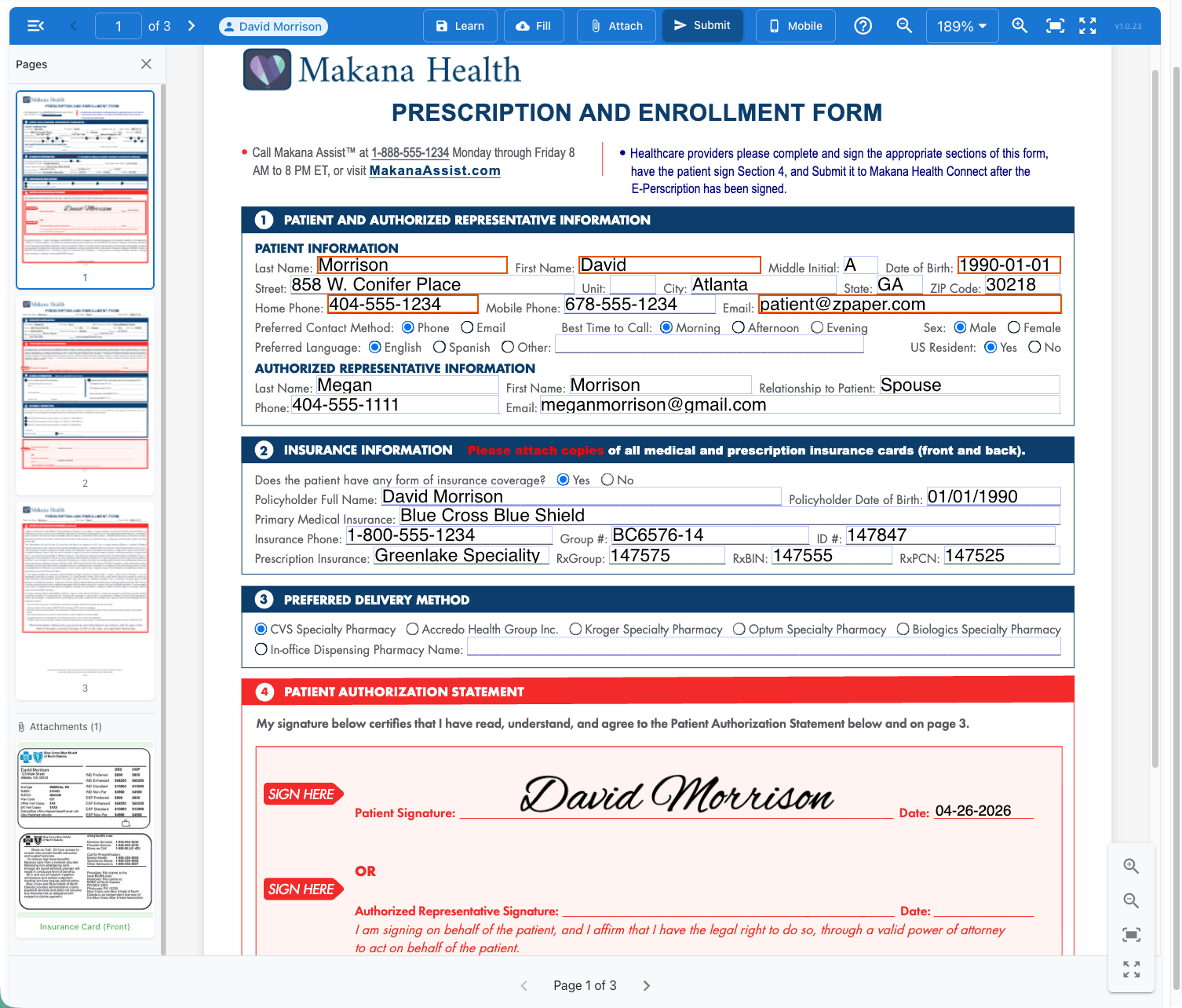Click floating fit-to-page icon at lower right
1182x1008 pixels.
tap(1131, 935)
